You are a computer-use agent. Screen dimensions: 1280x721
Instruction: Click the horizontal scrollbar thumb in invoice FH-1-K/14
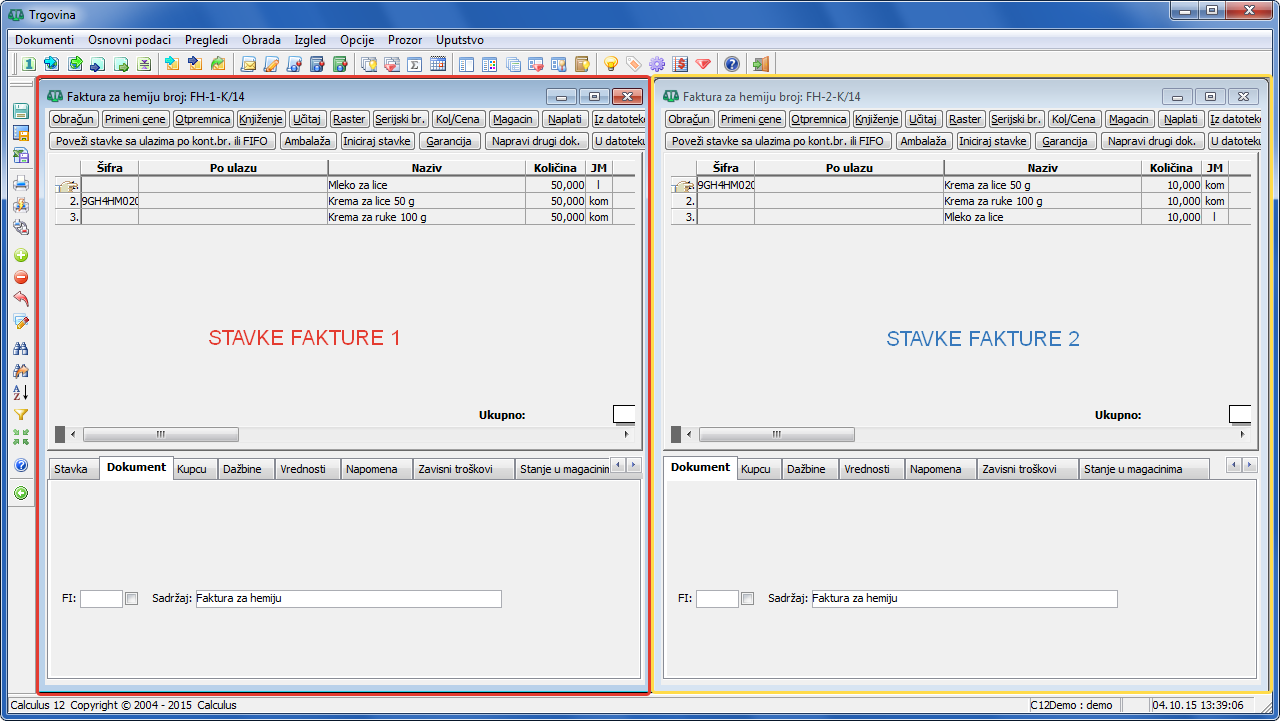(161, 435)
